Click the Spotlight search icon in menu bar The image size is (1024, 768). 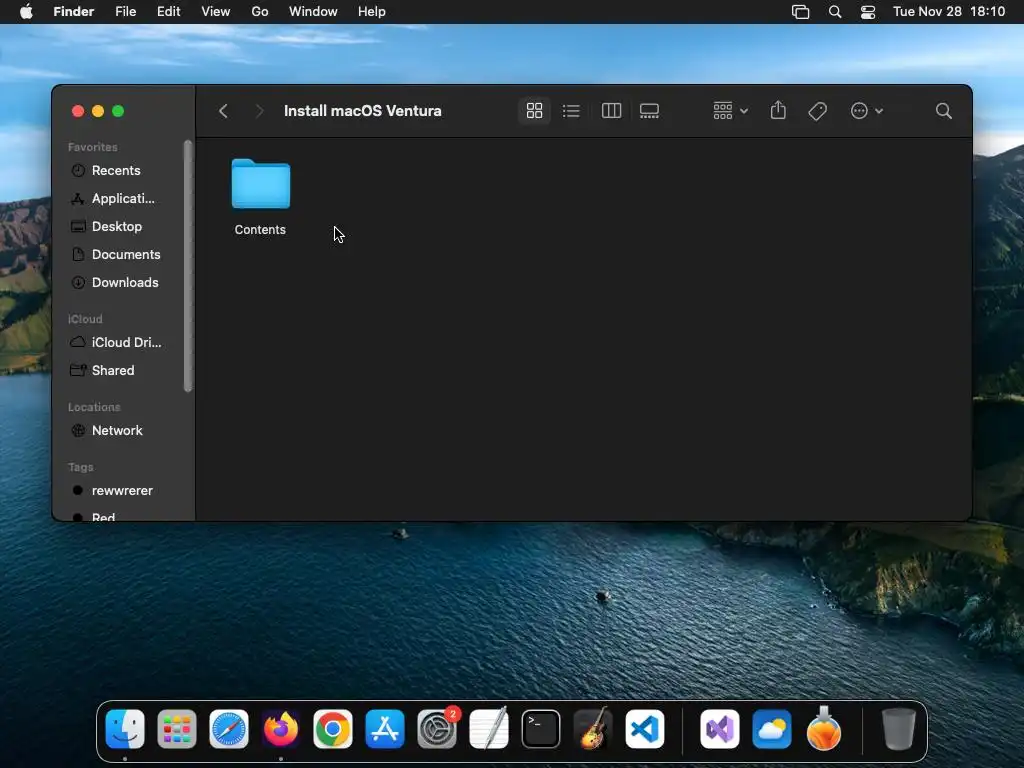[x=835, y=12]
